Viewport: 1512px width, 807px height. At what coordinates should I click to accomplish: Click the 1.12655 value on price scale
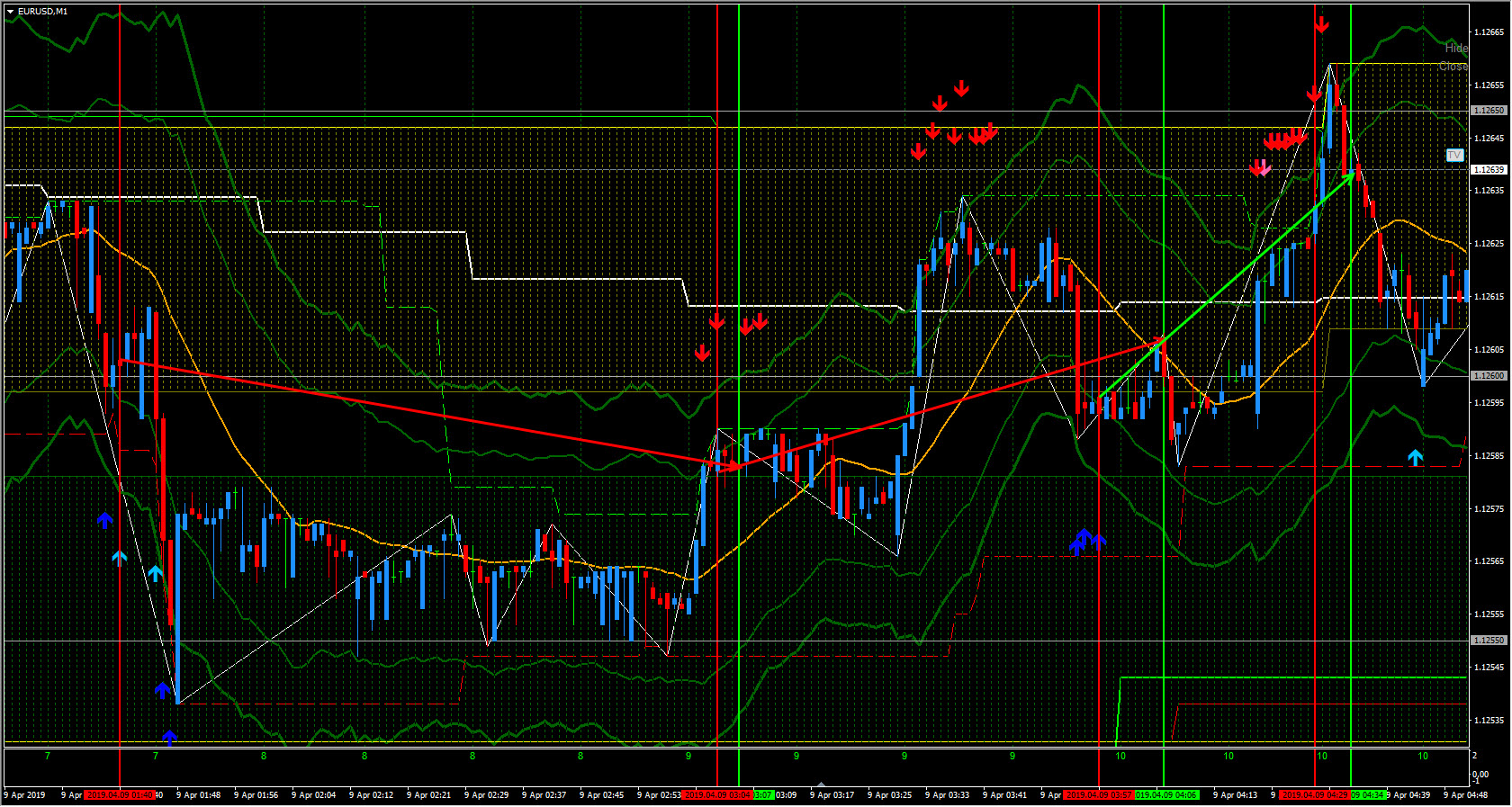pos(1489,85)
